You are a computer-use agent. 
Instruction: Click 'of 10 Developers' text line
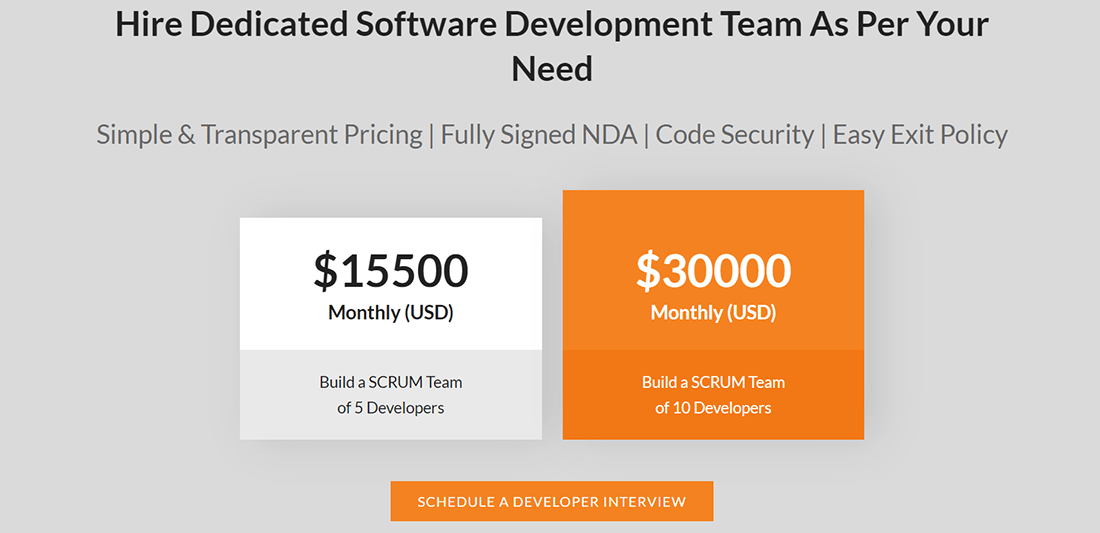coord(713,408)
